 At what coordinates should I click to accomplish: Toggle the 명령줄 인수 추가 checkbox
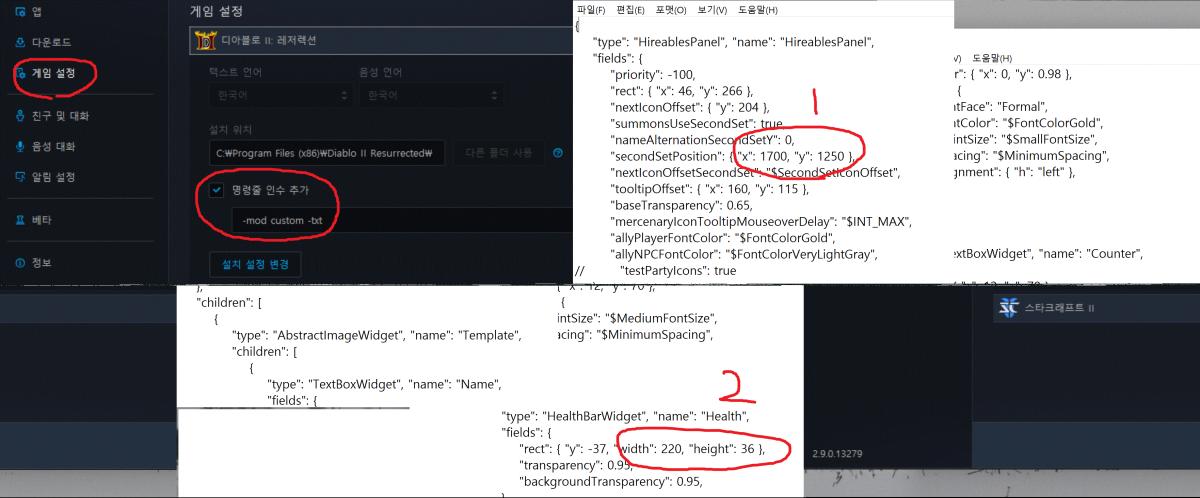tap(216, 190)
